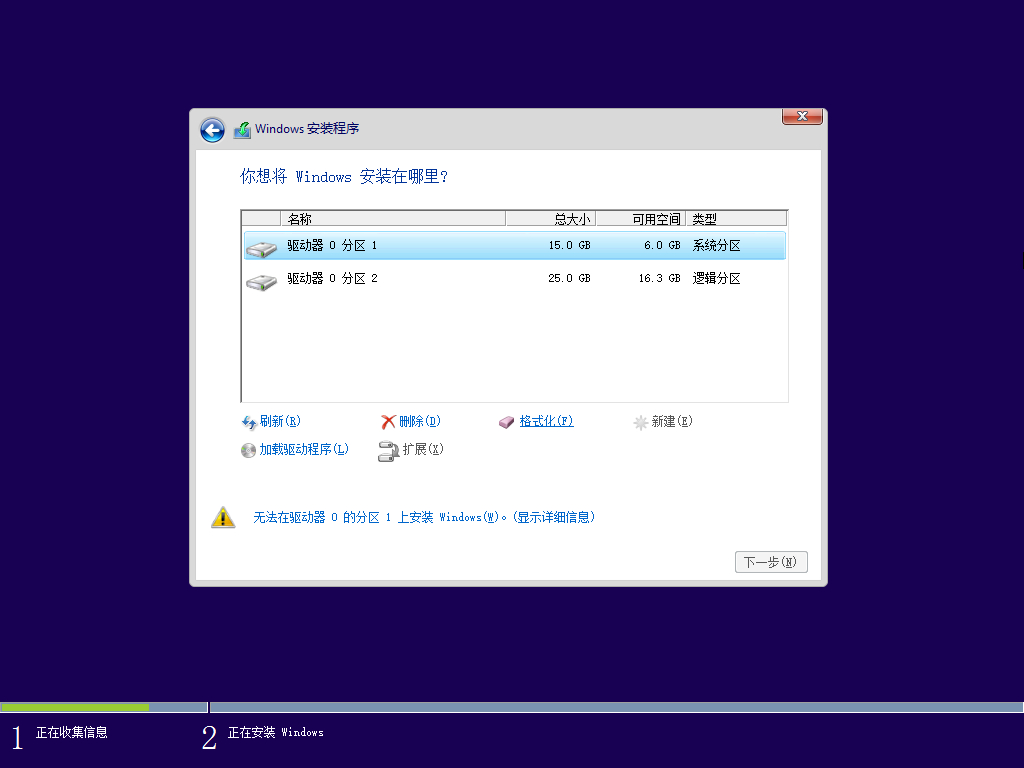Screen dimensions: 1024x768
Task: Sort by the 类型 column header
Action: tap(736, 219)
